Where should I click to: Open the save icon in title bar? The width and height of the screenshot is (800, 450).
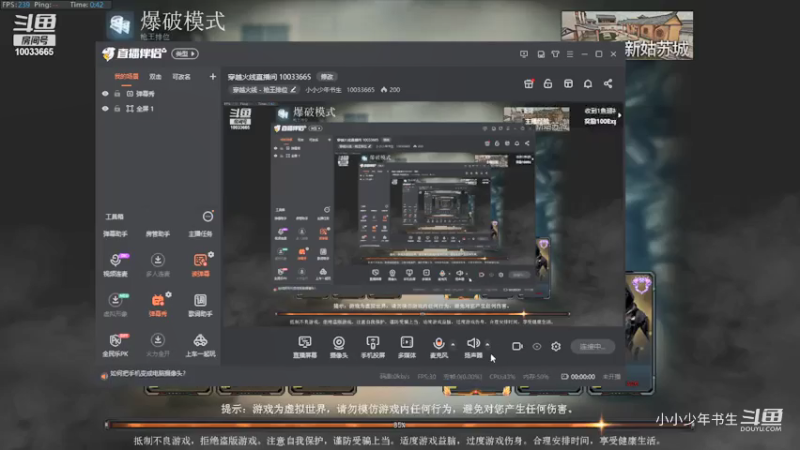[x=541, y=54]
